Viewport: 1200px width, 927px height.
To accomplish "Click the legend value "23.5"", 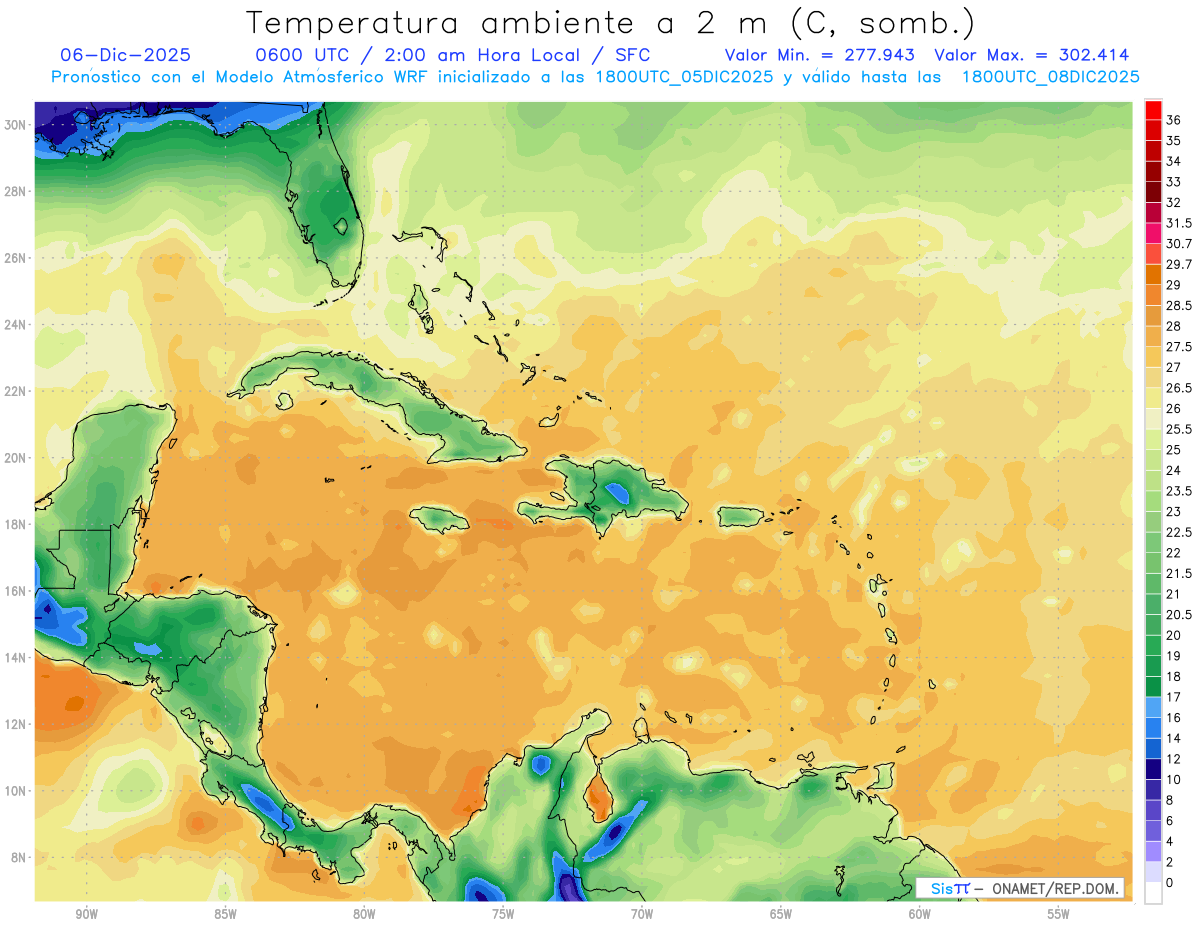I will tap(1179, 491).
